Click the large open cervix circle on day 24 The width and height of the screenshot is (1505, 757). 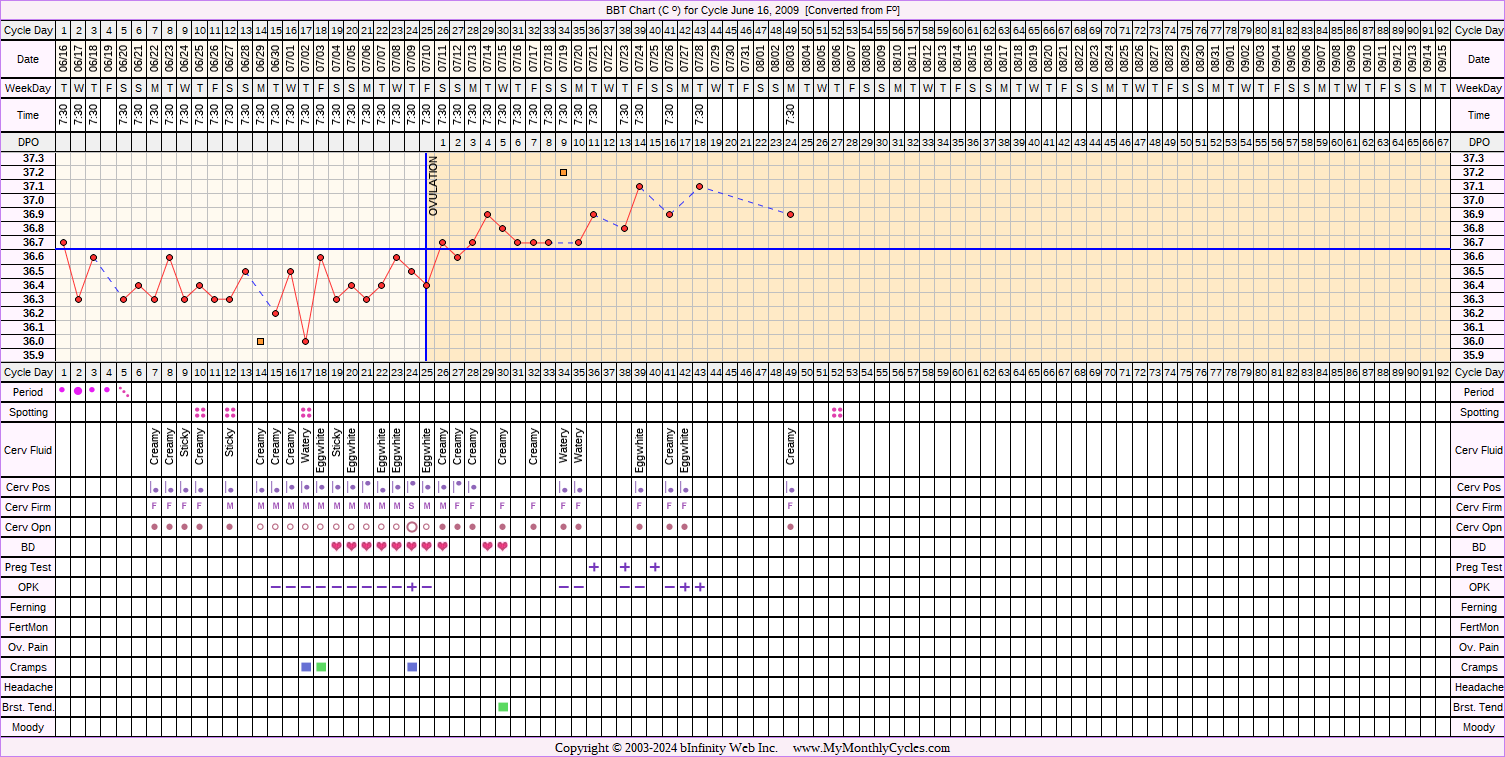(x=412, y=527)
